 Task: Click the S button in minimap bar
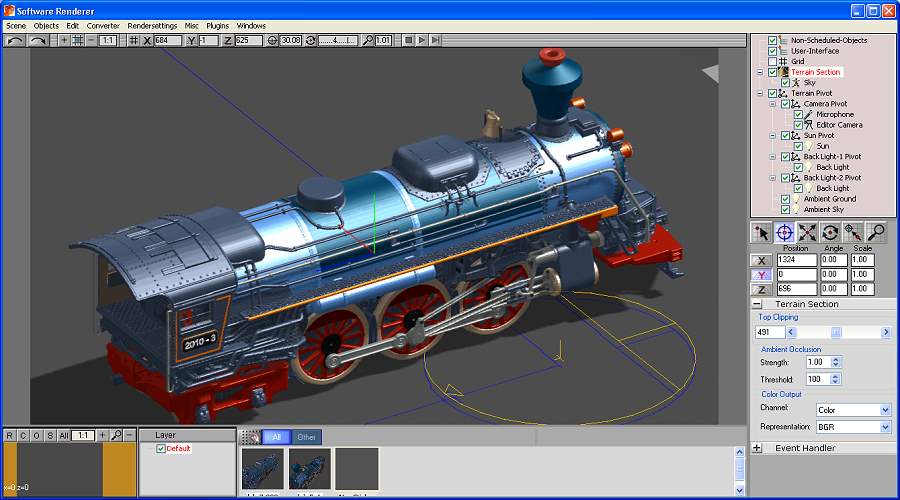(50, 436)
